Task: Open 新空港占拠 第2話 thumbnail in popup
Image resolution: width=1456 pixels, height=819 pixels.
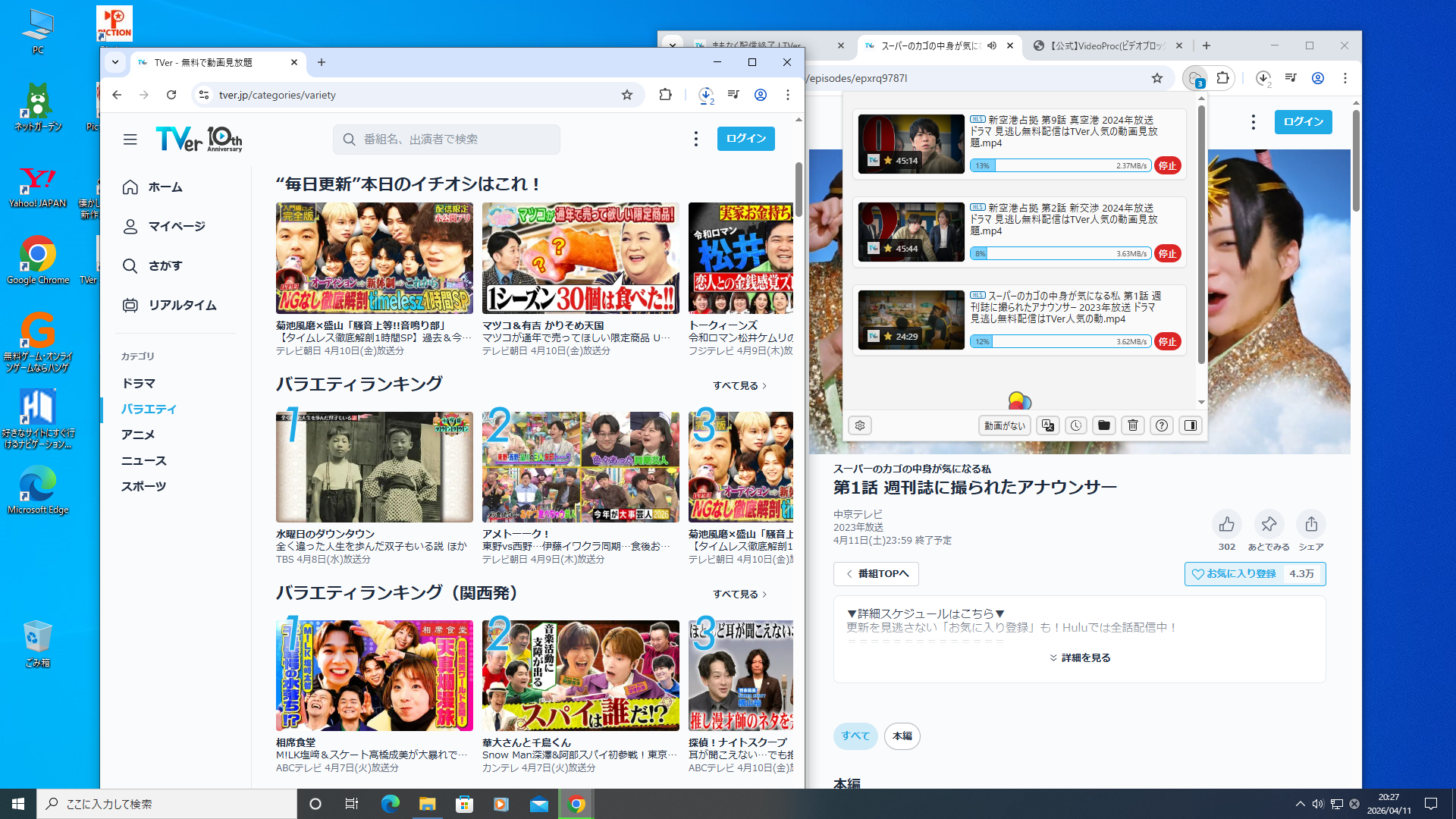Action: pyautogui.click(x=911, y=232)
